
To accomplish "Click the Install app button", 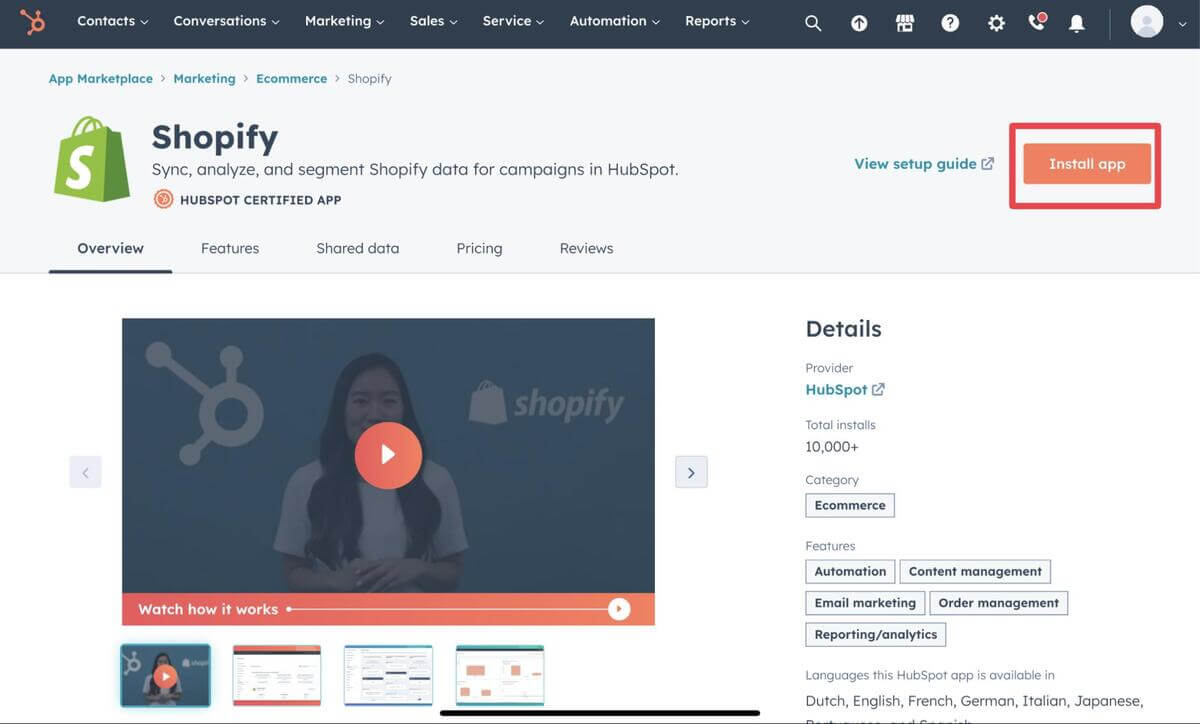I will click(1087, 164).
